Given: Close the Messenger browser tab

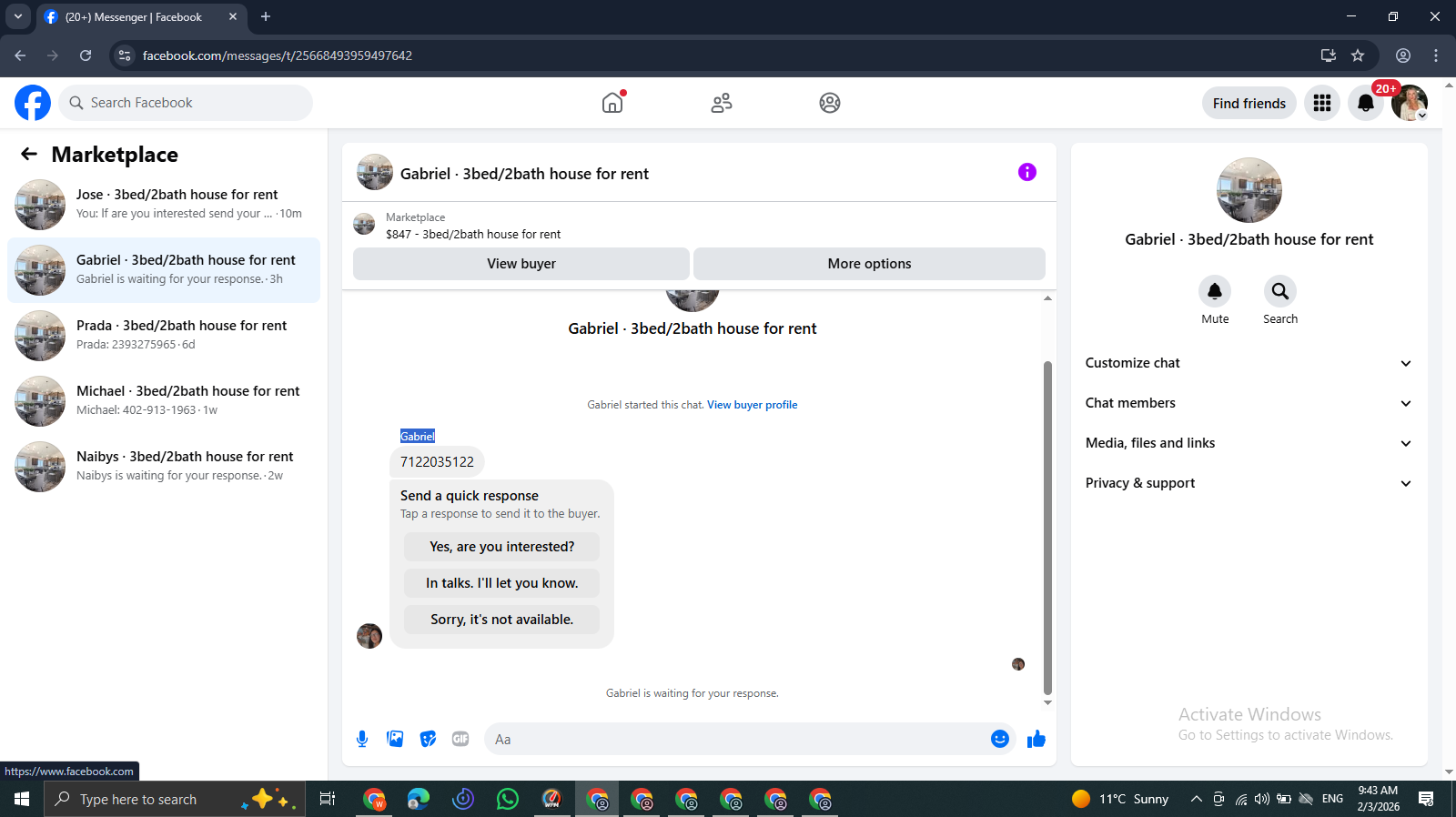Looking at the screenshot, I should [233, 16].
